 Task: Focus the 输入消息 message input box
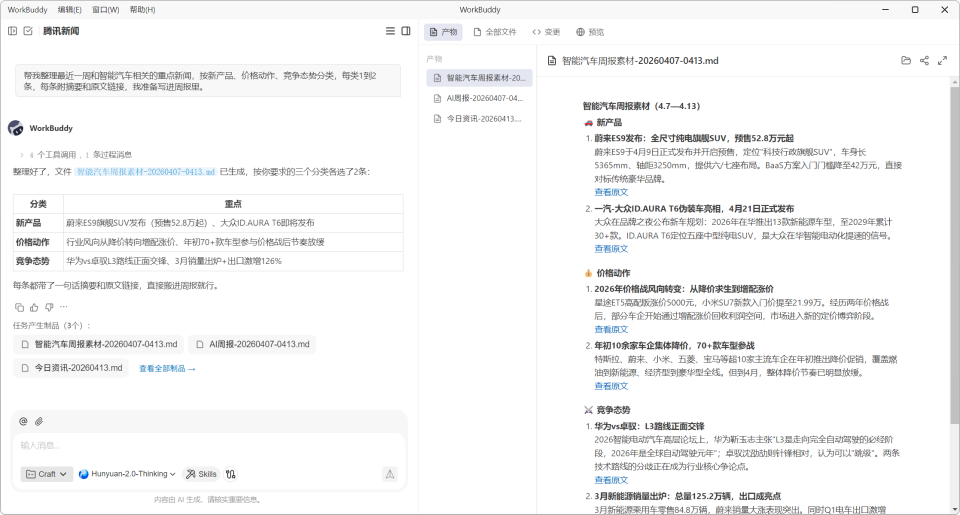tap(208, 445)
